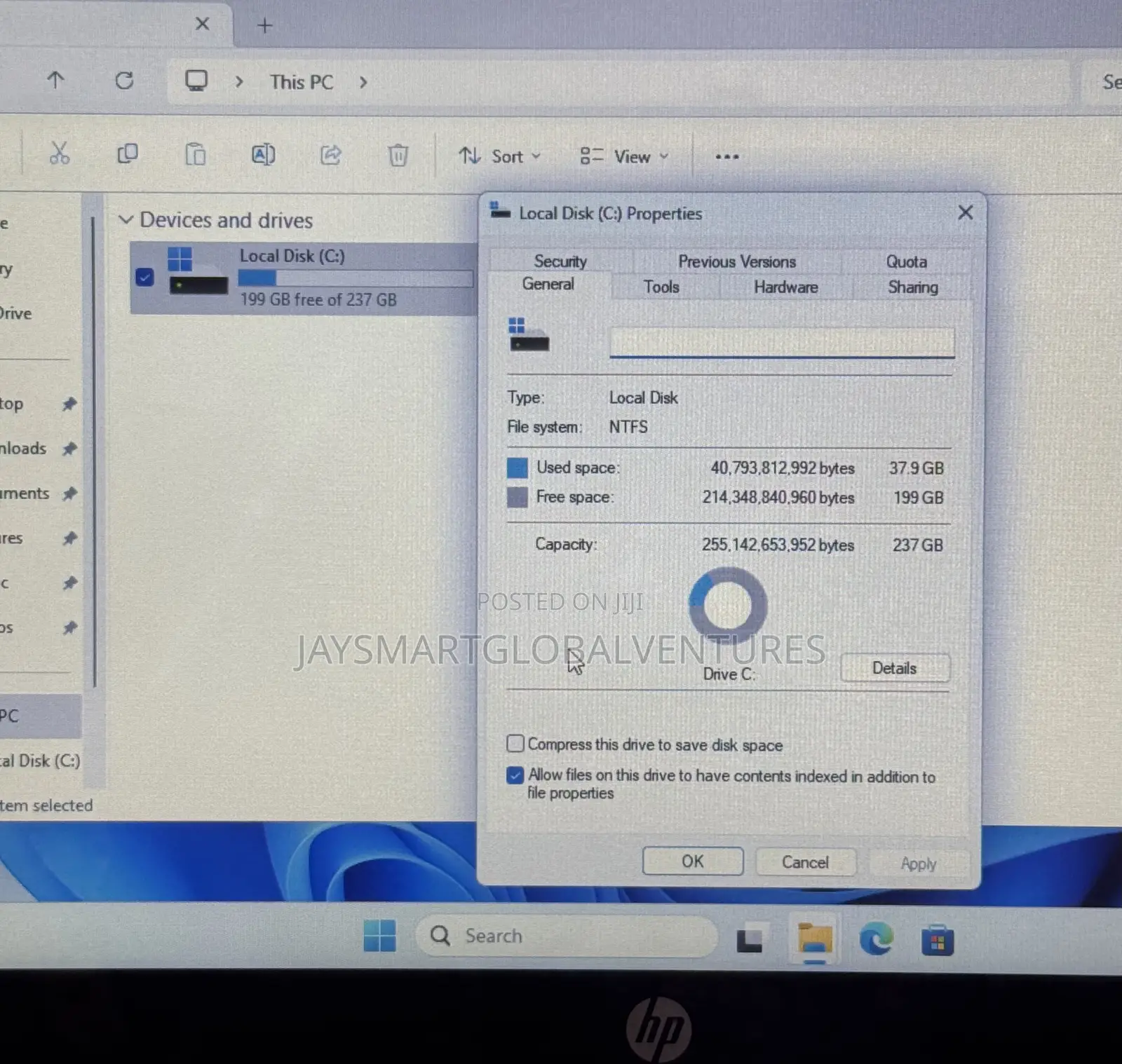Click the Details button

895,668
